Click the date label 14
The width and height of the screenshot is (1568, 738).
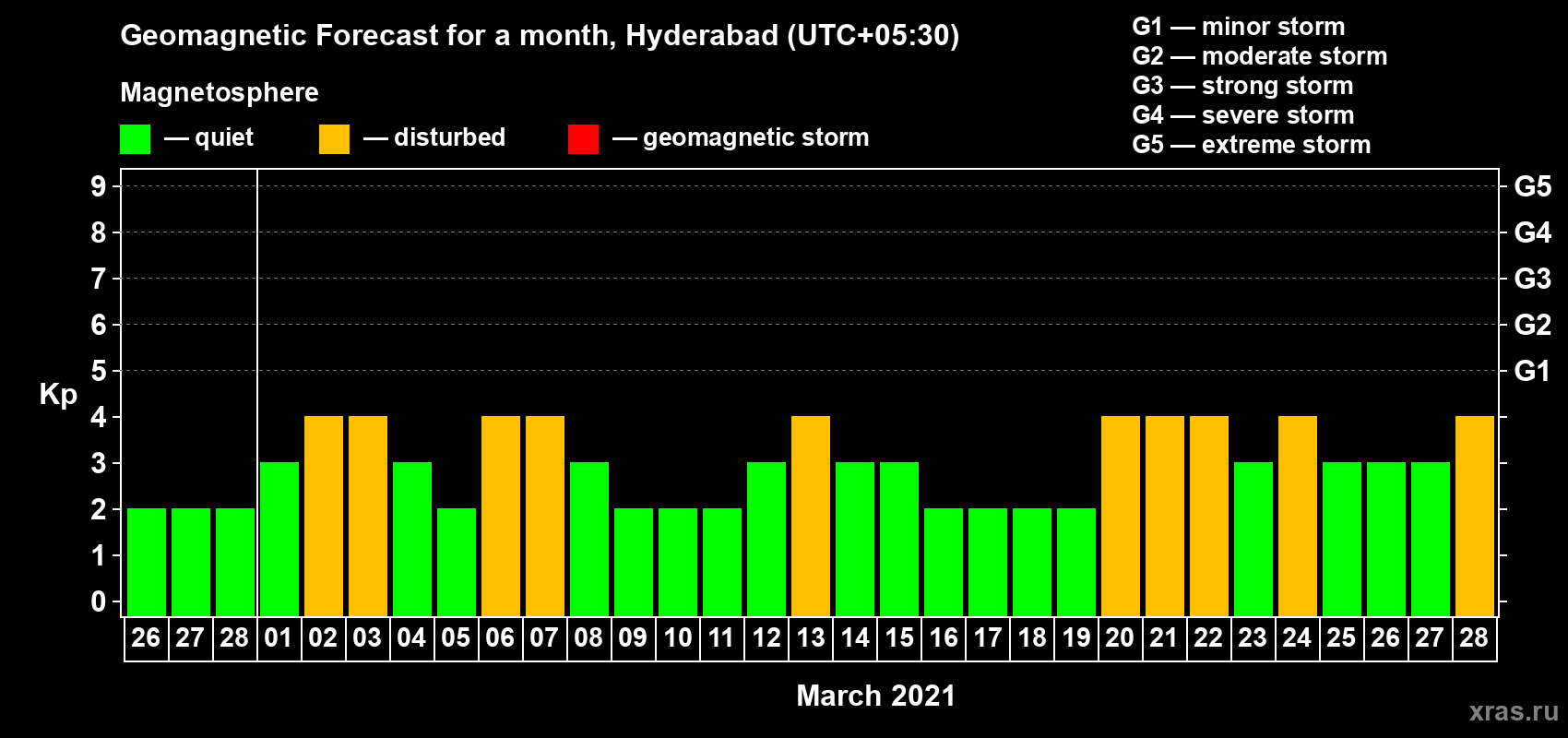coord(855,638)
